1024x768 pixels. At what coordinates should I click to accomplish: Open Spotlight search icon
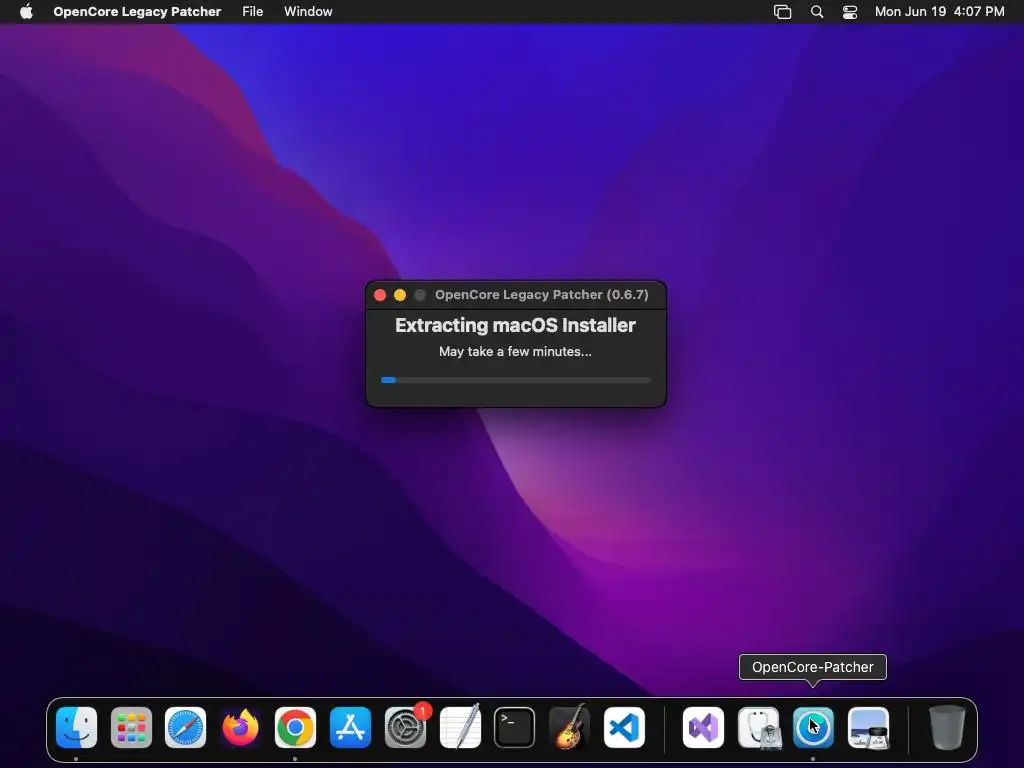click(x=817, y=11)
